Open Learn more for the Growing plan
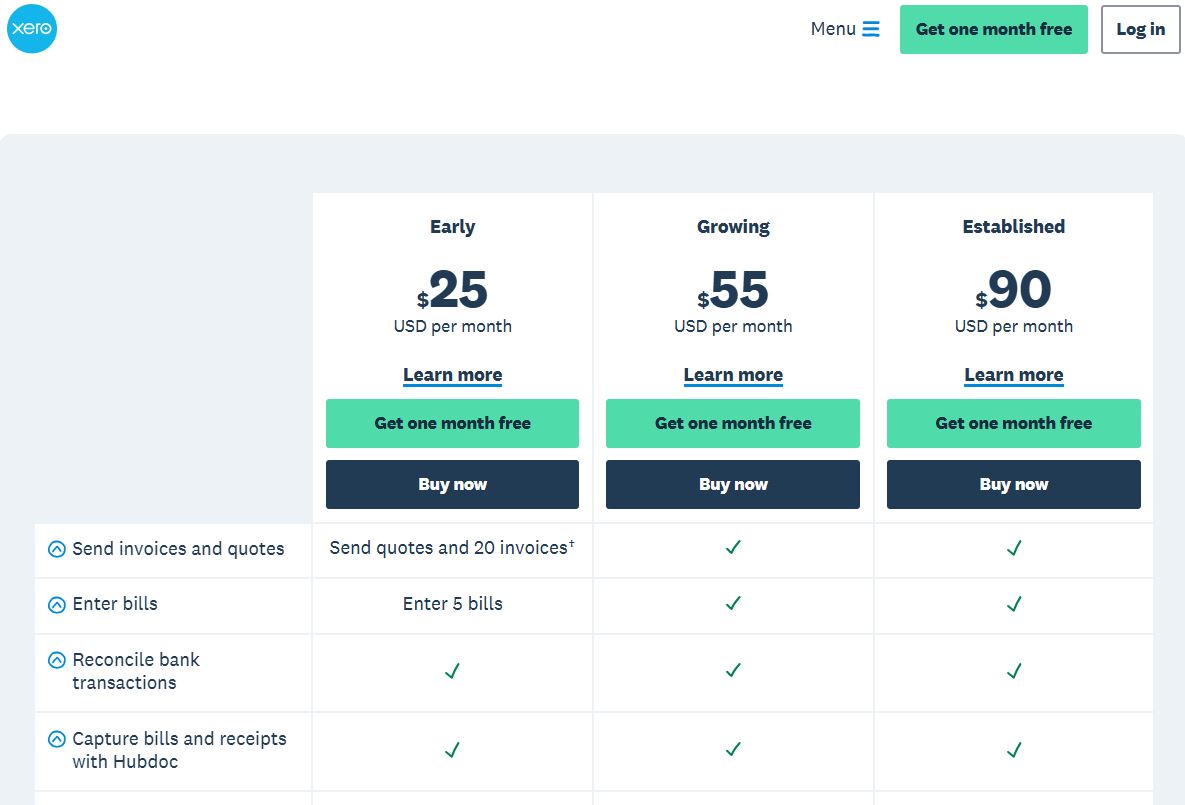 click(x=733, y=374)
